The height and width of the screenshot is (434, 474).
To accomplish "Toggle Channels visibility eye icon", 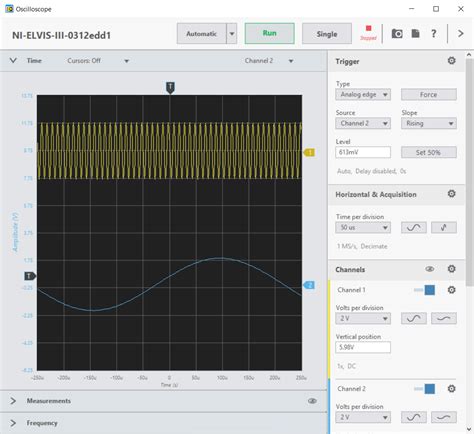I will point(430,269).
